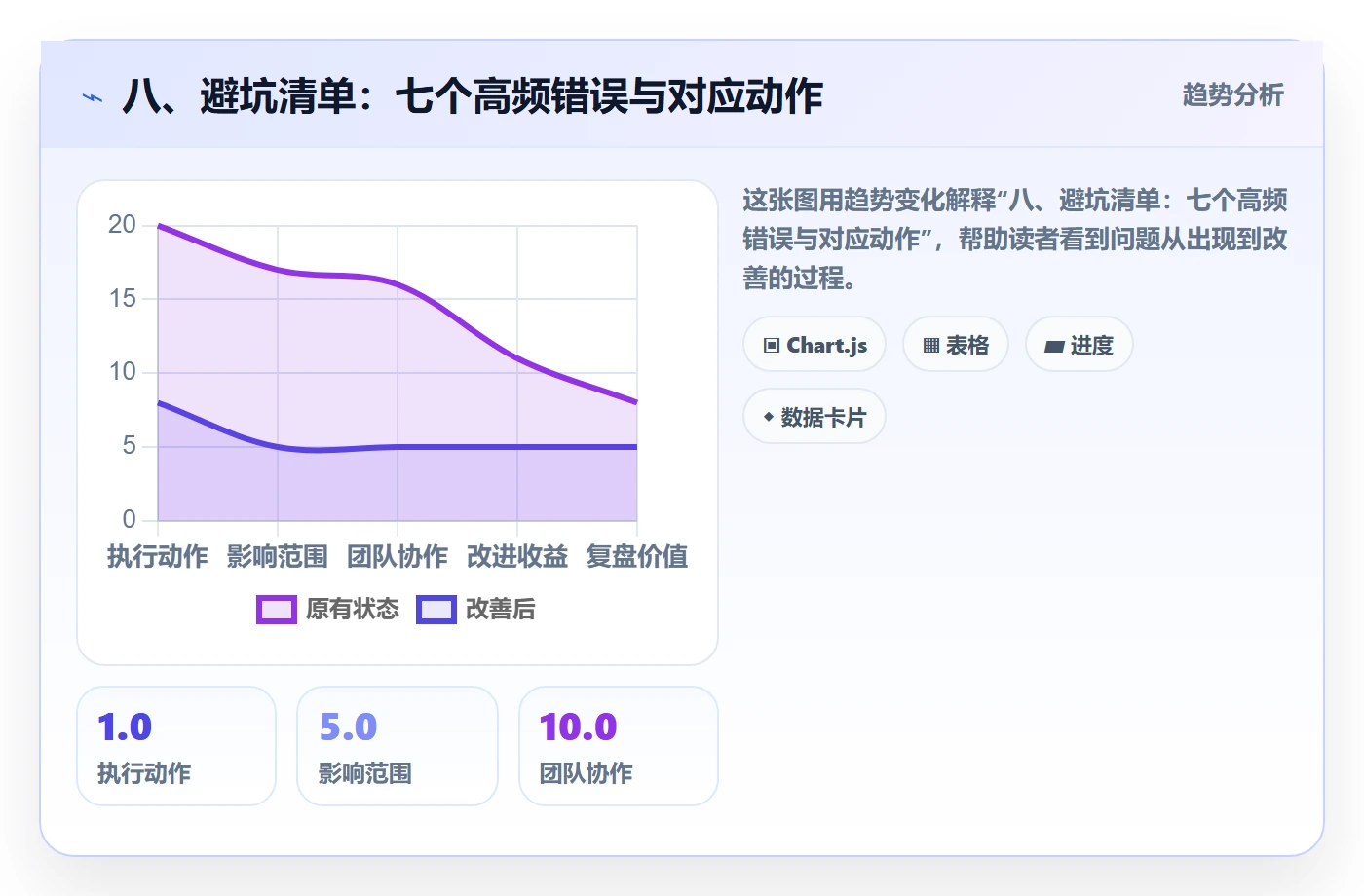Click the card title 八、避坑清单：七个高频错误与对应动作
Image resolution: width=1364 pixels, height=896 pixels.
pyautogui.click(x=473, y=96)
